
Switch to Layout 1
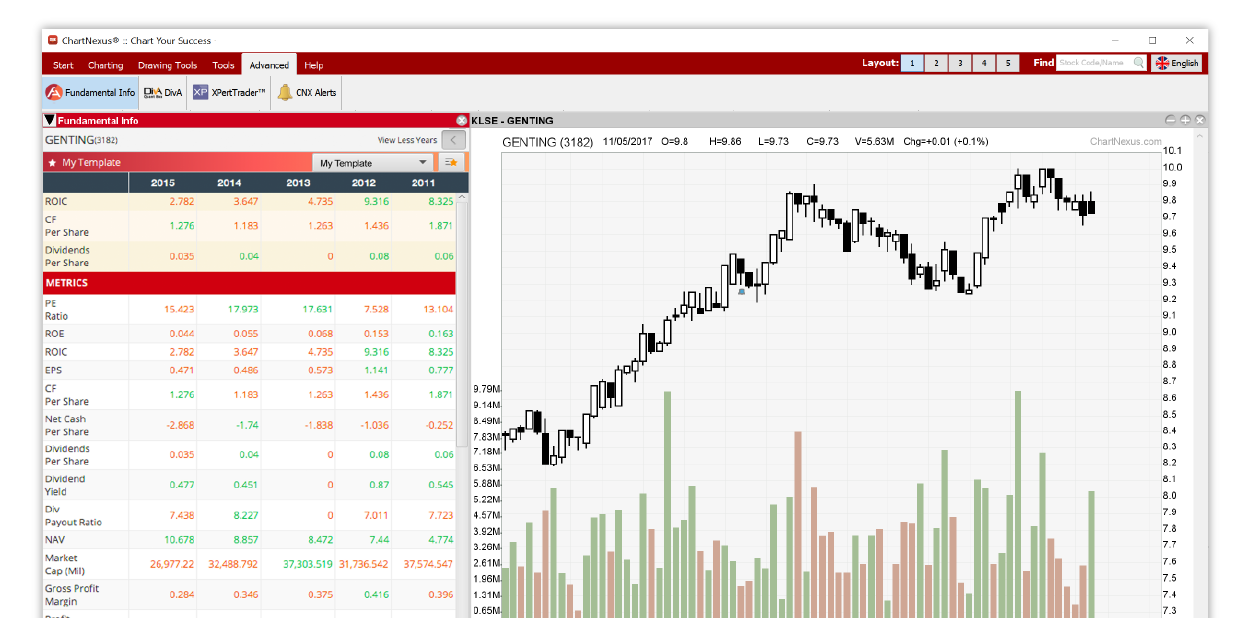tap(912, 63)
